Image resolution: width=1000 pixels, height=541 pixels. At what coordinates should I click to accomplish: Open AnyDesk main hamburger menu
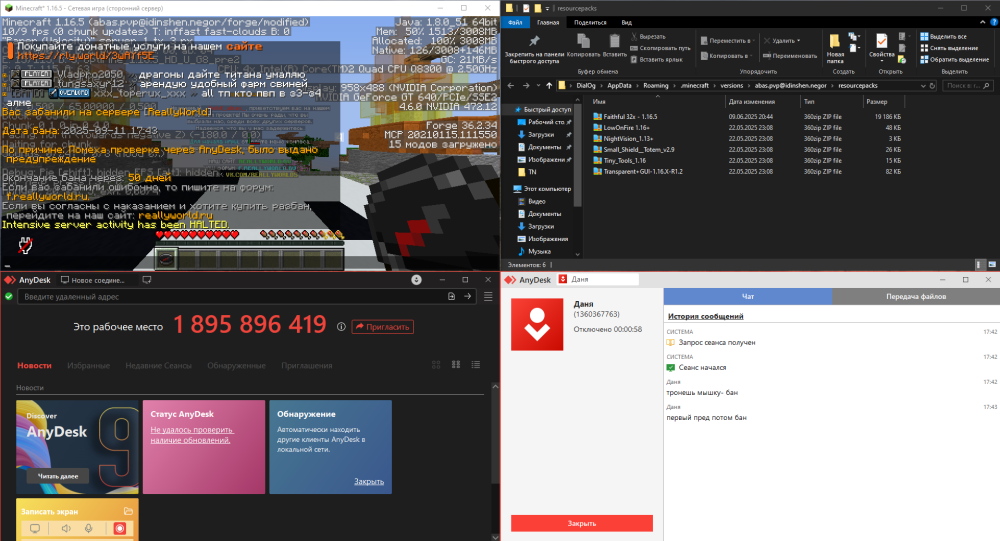488,296
